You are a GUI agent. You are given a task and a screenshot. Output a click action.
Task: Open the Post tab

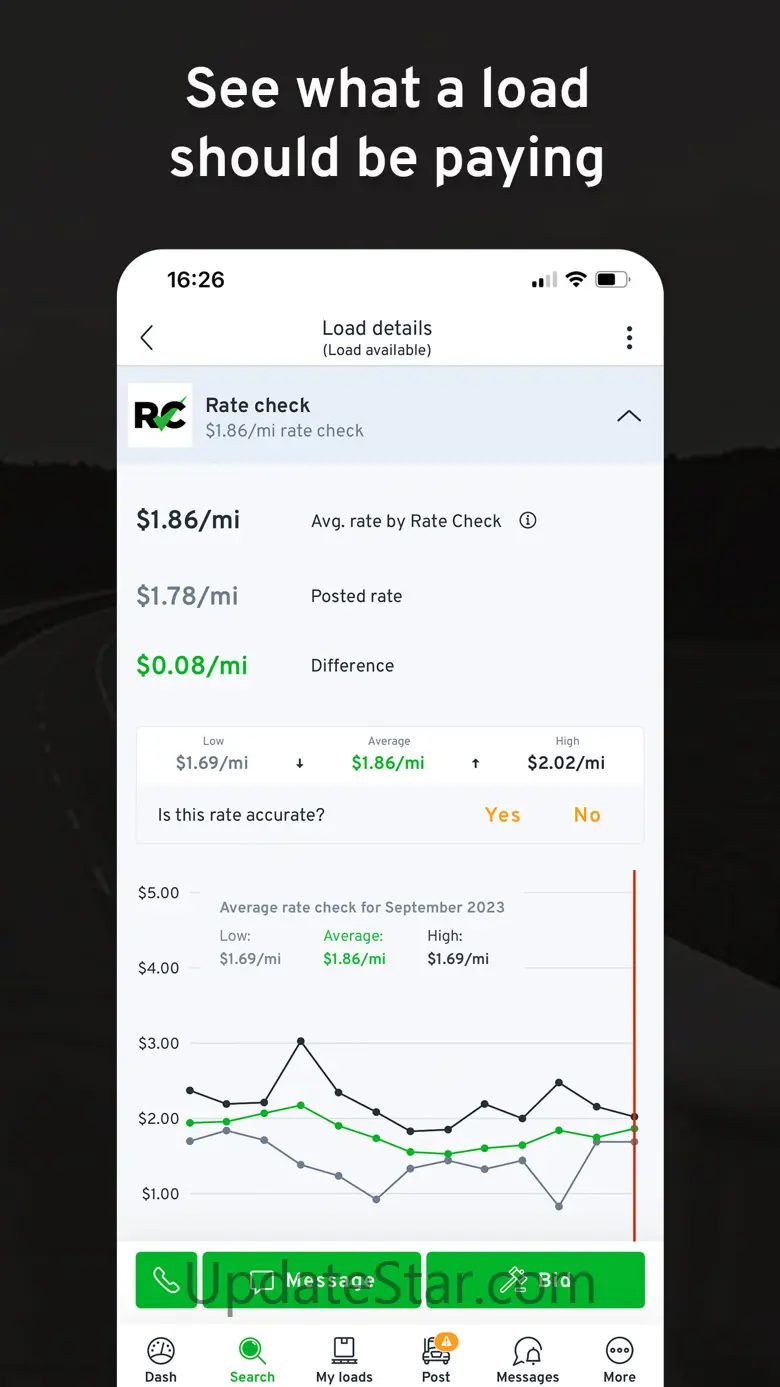[436, 1360]
